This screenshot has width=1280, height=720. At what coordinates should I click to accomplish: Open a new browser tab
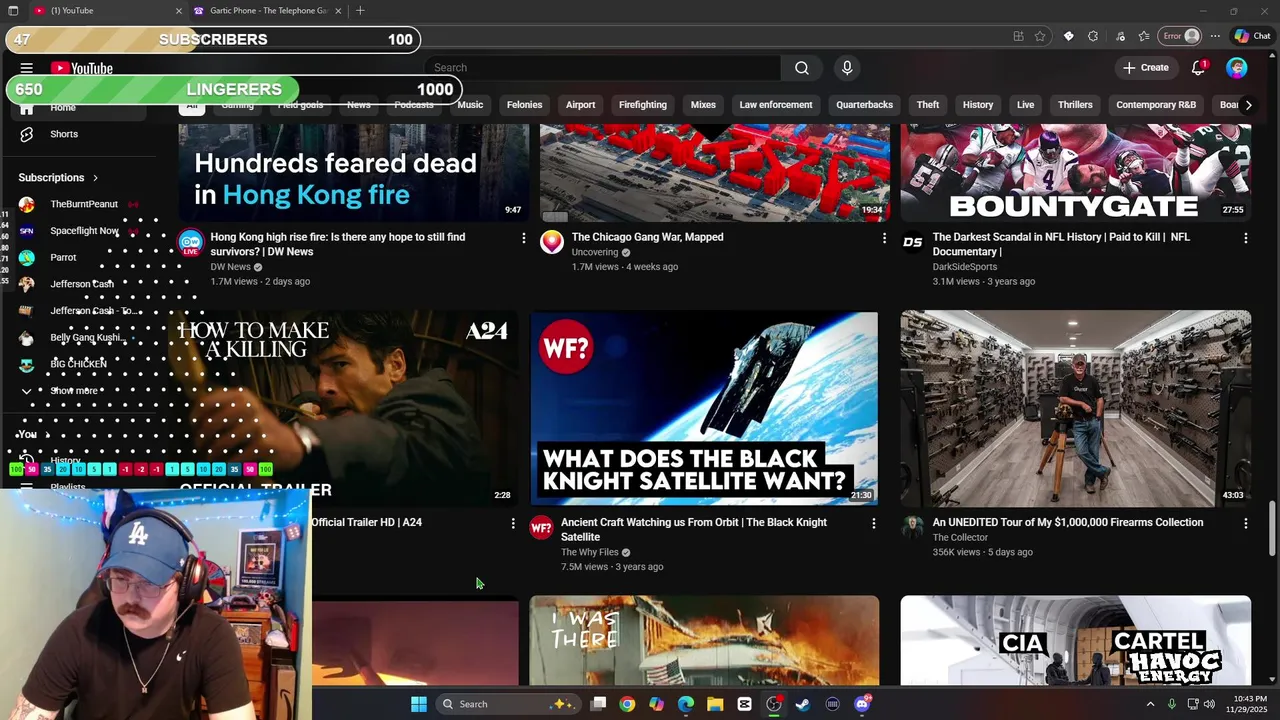tap(360, 10)
